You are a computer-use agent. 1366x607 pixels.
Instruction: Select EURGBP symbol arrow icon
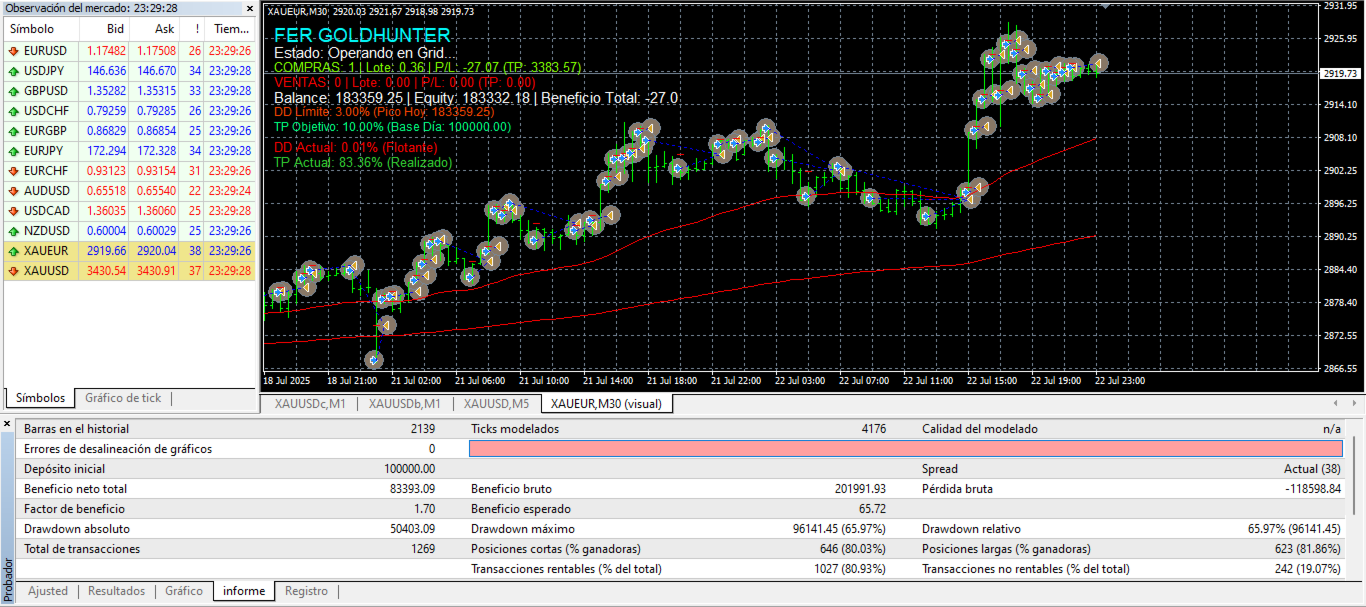(13, 131)
